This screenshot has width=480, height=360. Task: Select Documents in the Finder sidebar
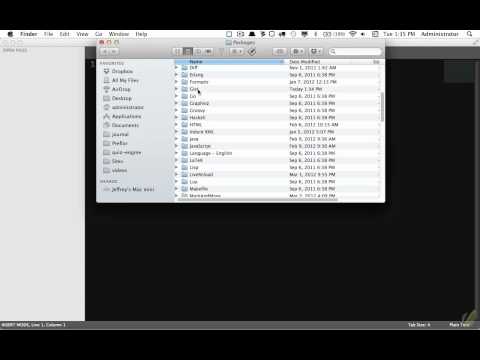[121, 125]
